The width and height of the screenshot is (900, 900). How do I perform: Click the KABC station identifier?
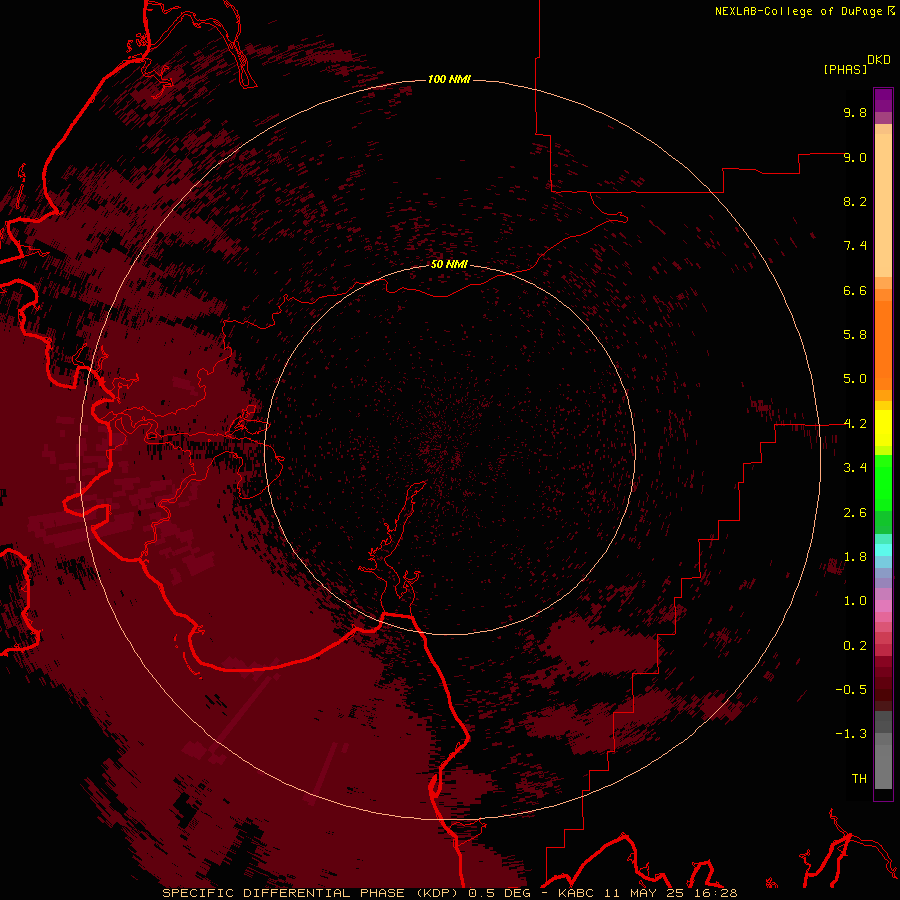pos(577,893)
